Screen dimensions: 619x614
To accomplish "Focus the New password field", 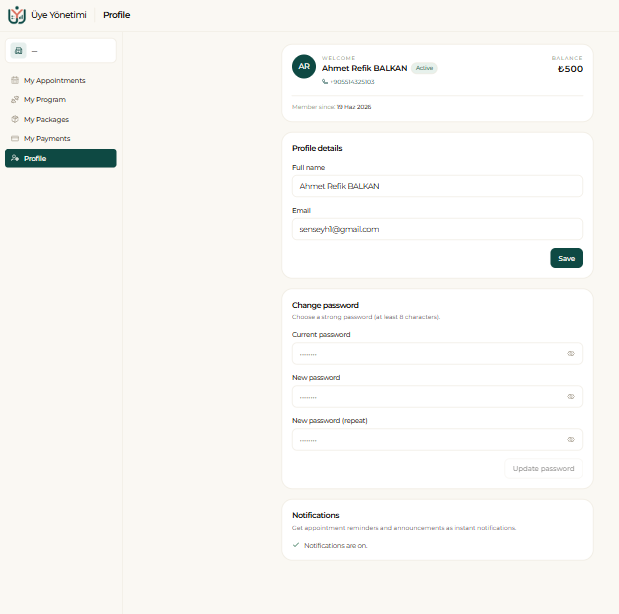I will [x=437, y=396].
